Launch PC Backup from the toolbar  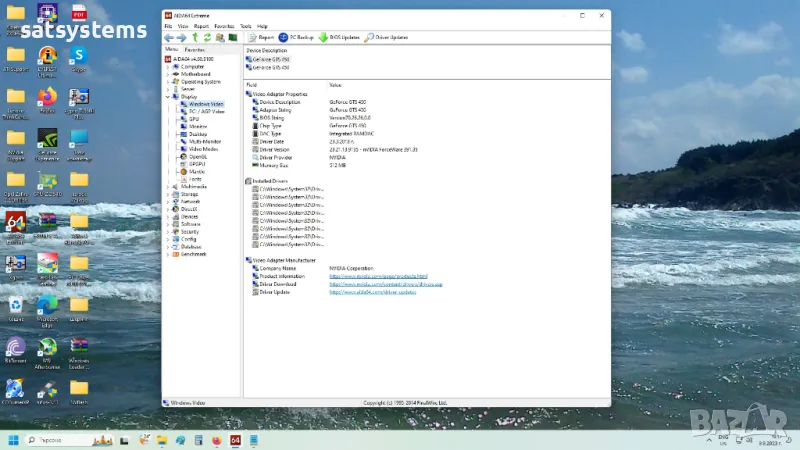pyautogui.click(x=296, y=37)
